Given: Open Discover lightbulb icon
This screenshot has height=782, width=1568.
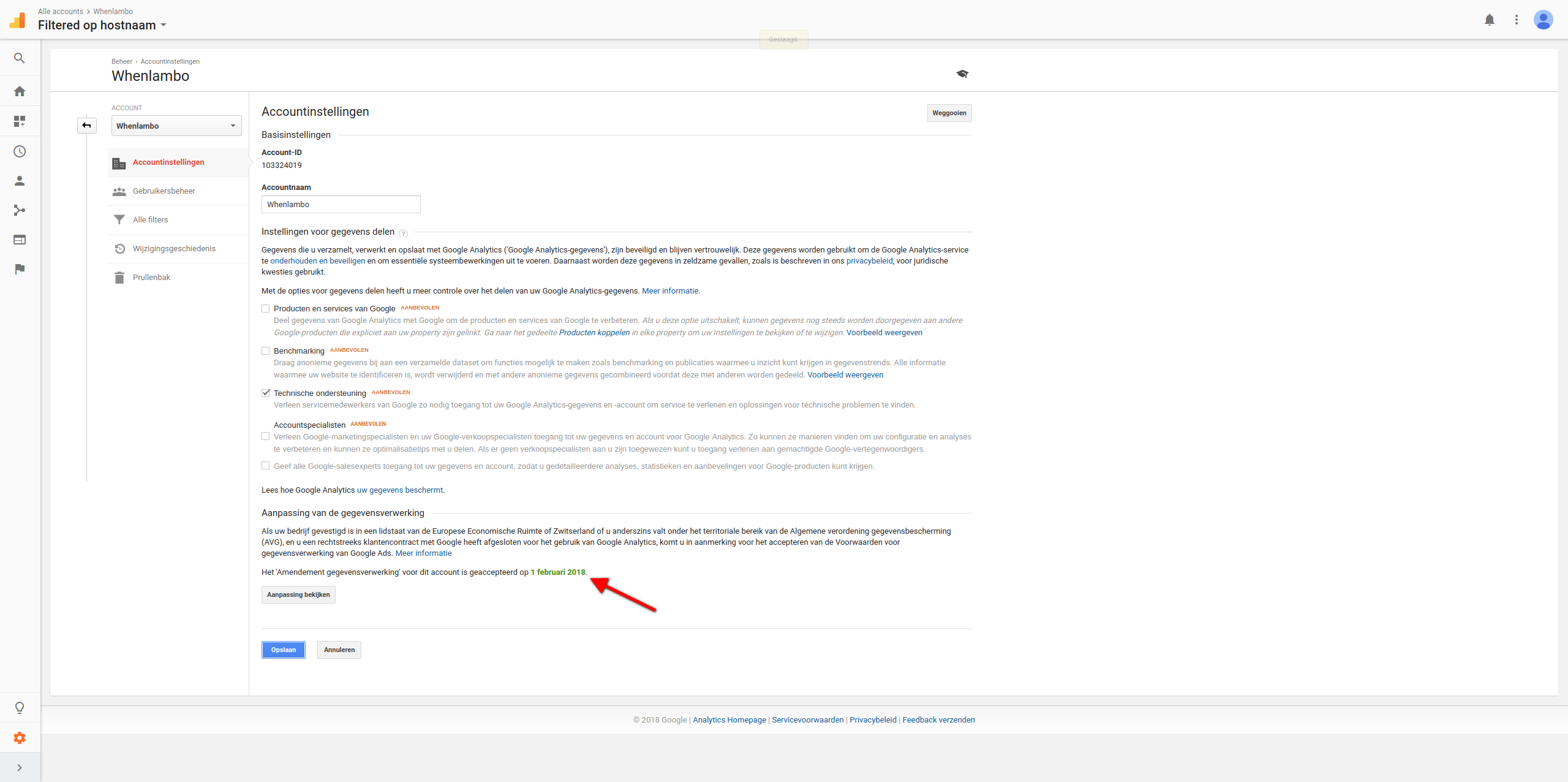Looking at the screenshot, I should pyautogui.click(x=20, y=708).
